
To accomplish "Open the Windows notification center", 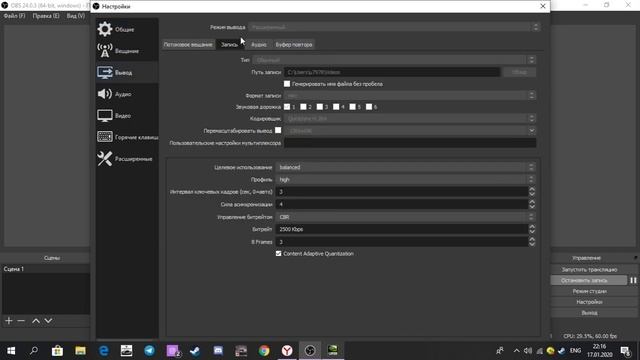I will point(625,351).
